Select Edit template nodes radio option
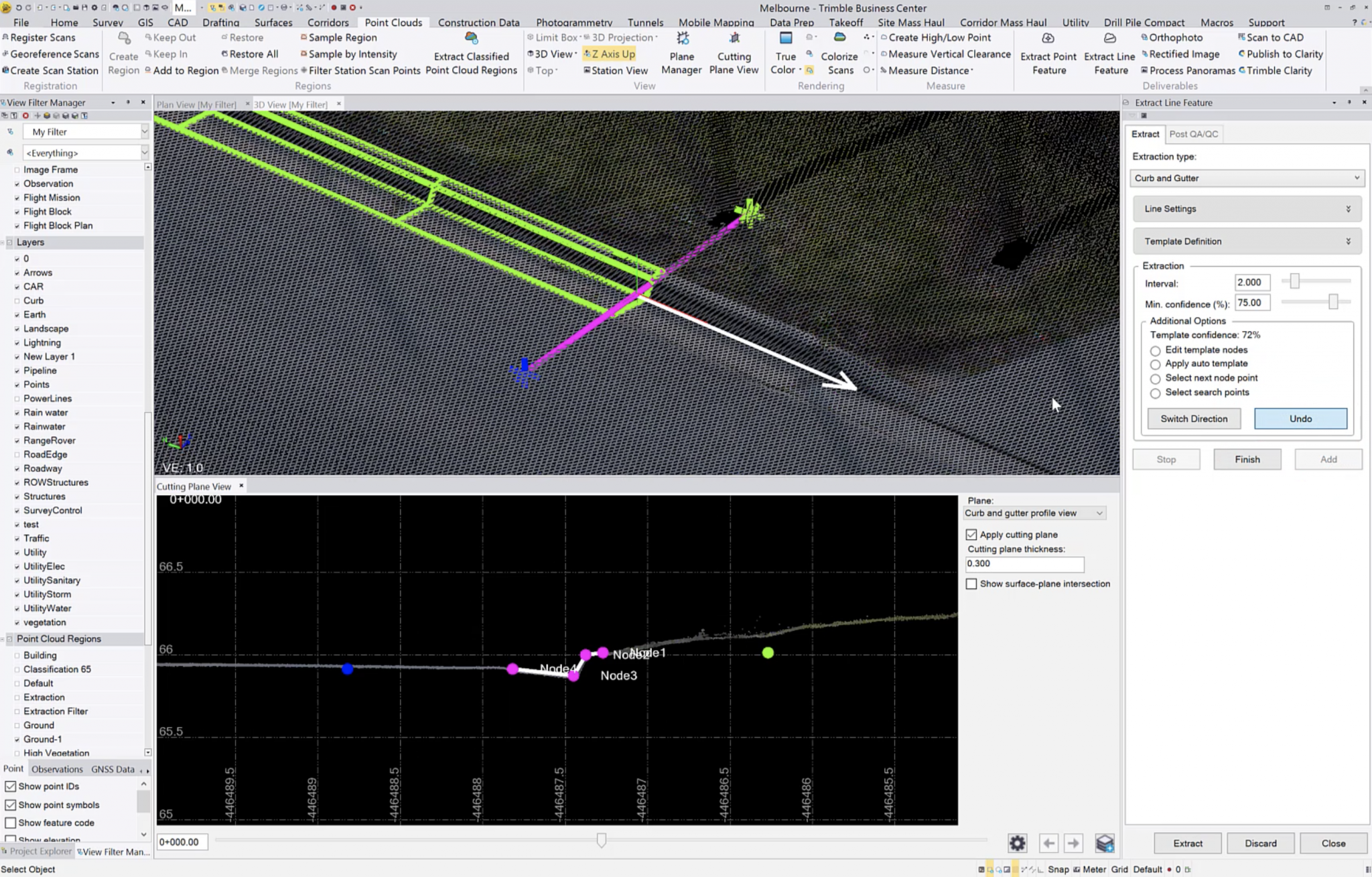Viewport: 1372px width, 877px height. pos(1155,350)
